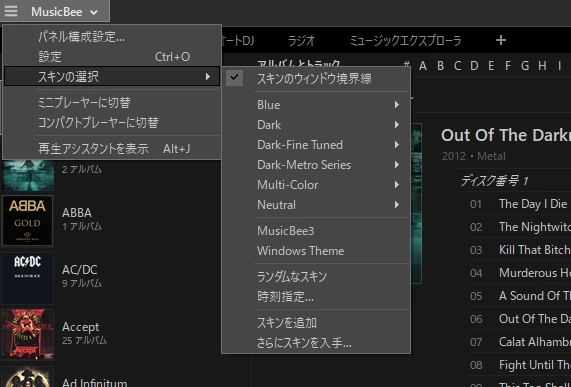Viewport: 571px width, 387px height.
Task: Choose コンパクトプレーヤーに切替 entry
Action: [x=111, y=123]
